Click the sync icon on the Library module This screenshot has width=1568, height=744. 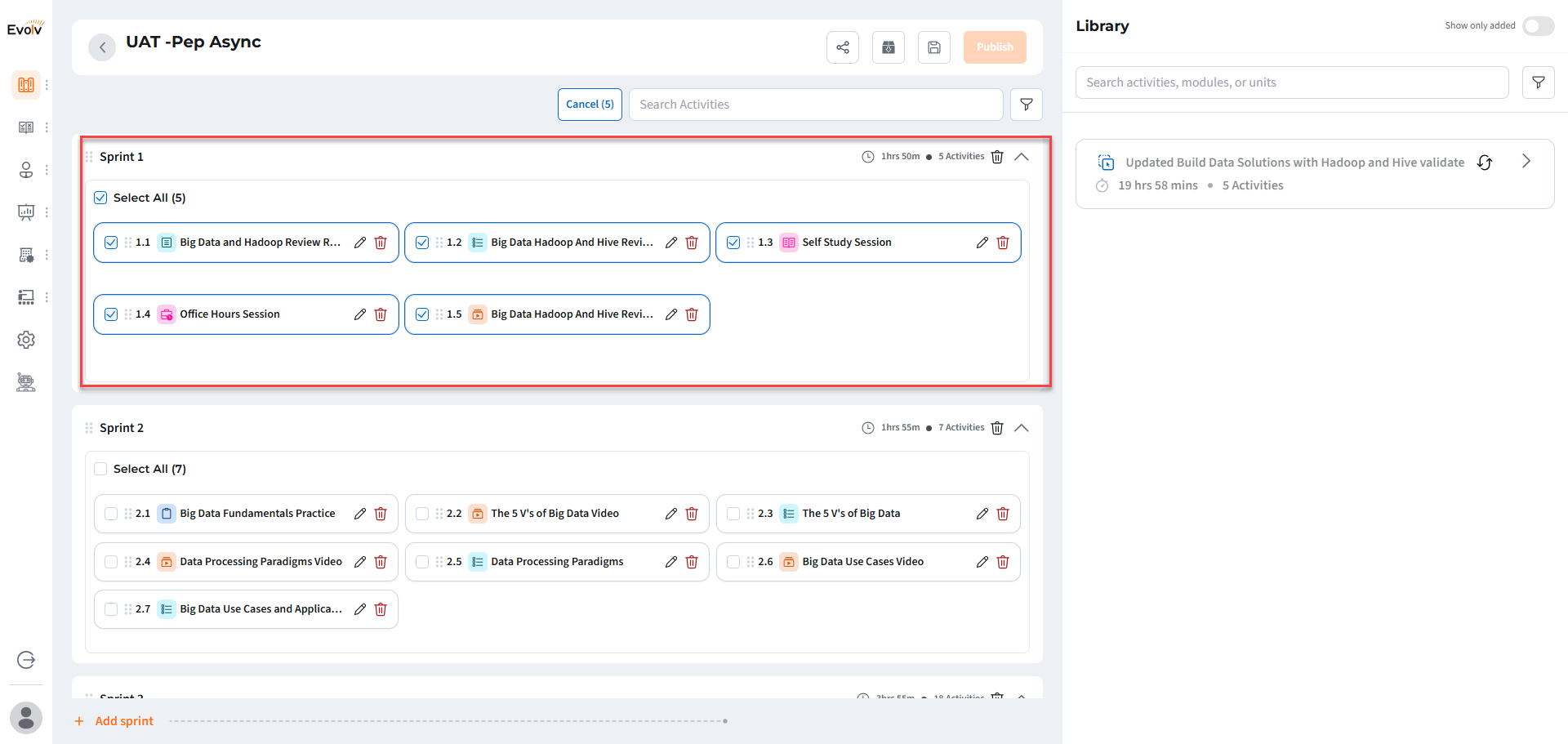coord(1485,163)
